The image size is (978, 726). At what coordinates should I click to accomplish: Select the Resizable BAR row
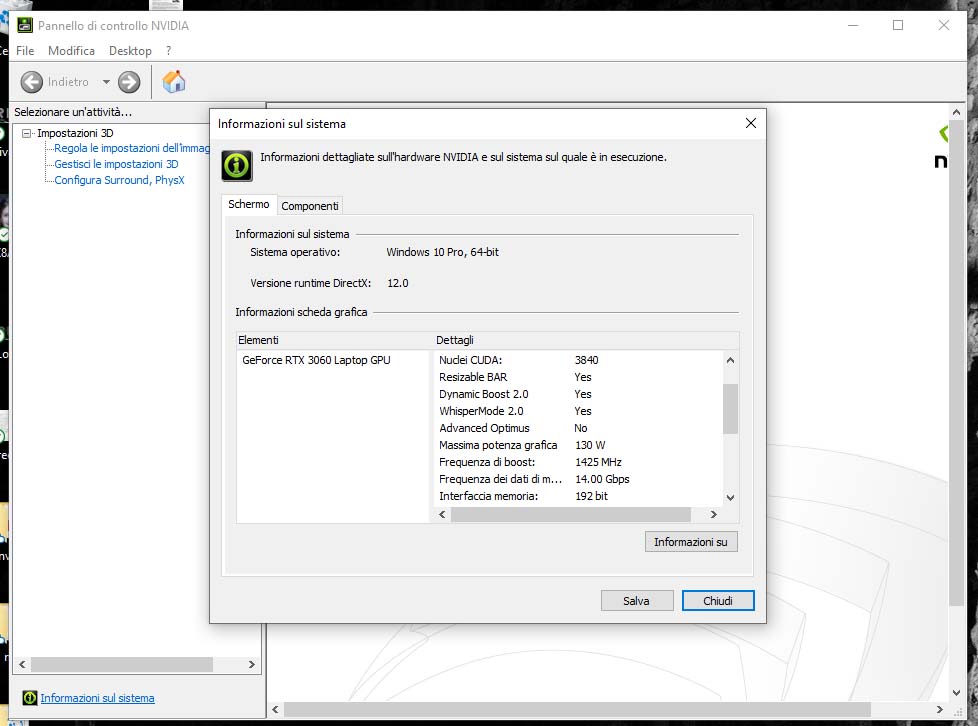pyautogui.click(x=578, y=377)
